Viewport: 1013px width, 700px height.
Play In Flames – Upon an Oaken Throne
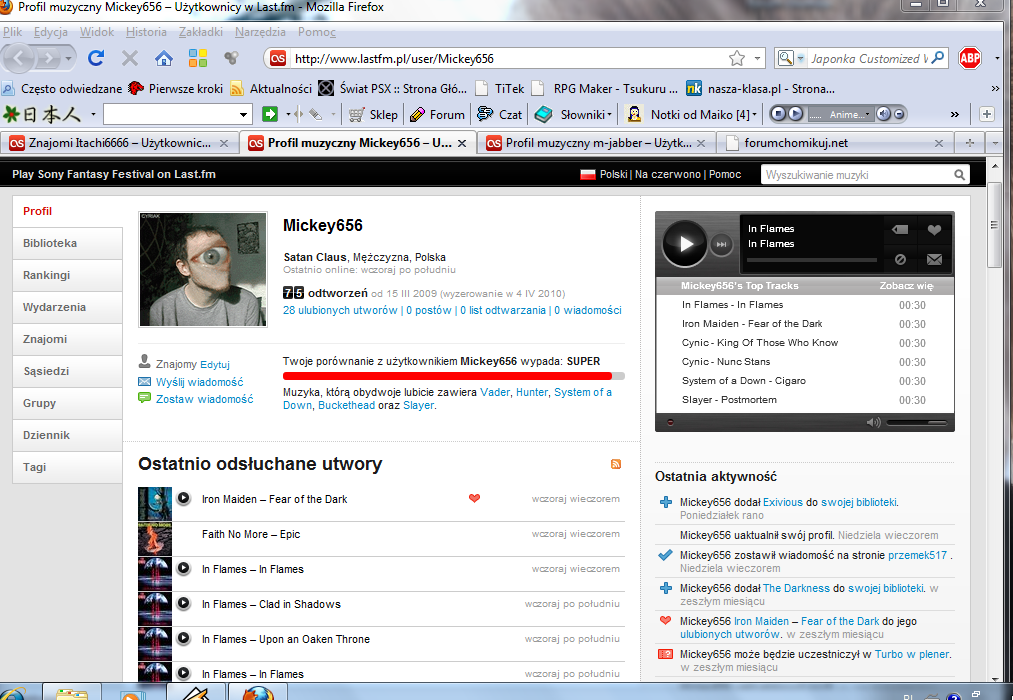coord(183,638)
